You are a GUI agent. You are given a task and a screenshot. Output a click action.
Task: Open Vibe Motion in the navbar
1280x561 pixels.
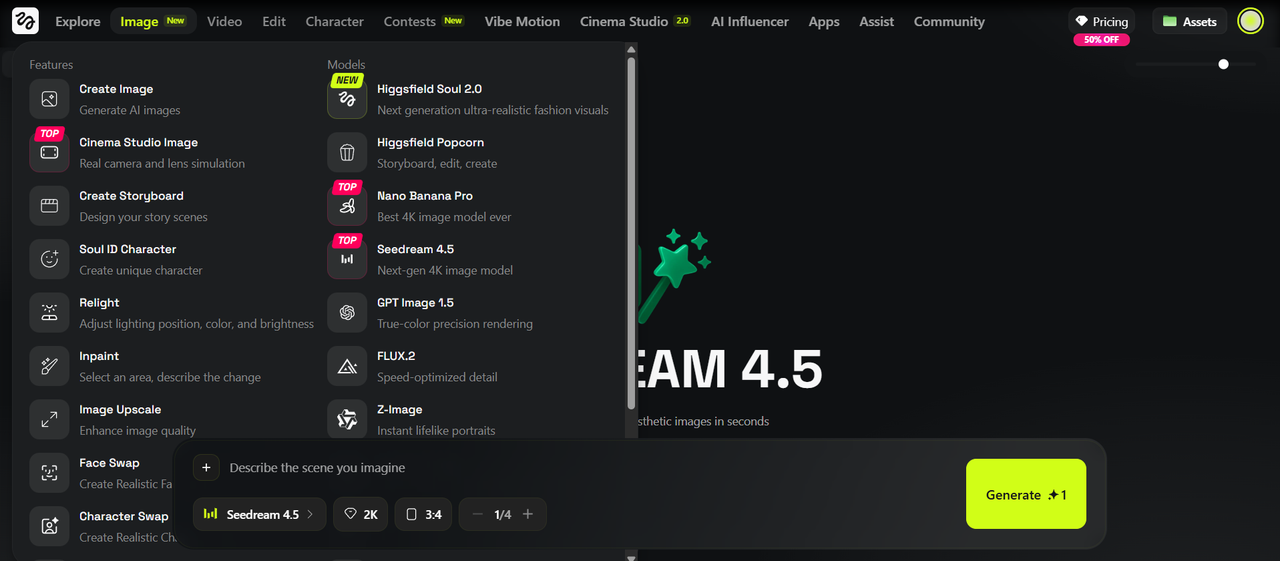tap(524, 21)
